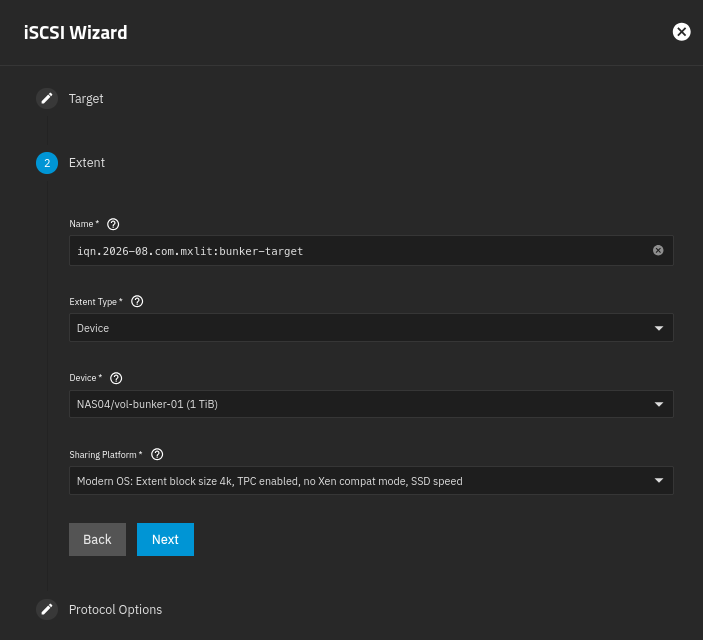Viewport: 703px width, 640px height.
Task: Open help tooltip for Extent Type
Action: [137, 301]
